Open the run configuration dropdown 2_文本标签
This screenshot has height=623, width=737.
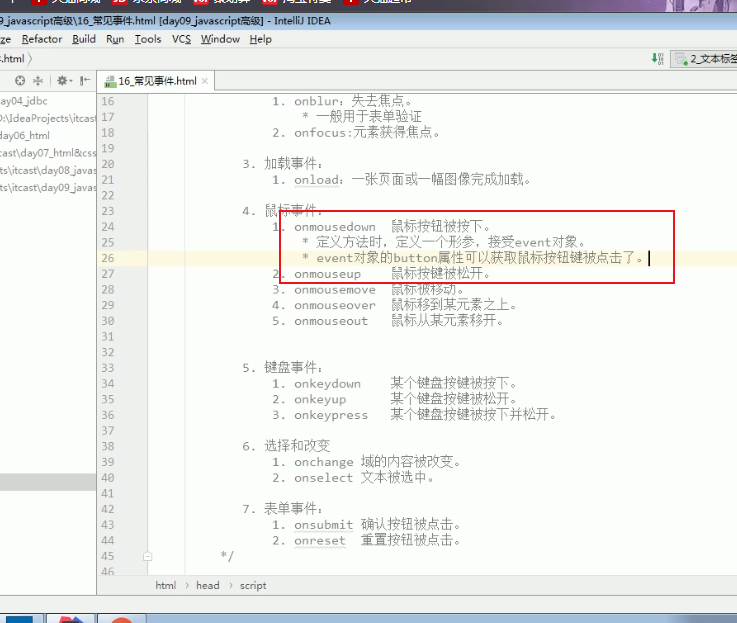tap(704, 59)
